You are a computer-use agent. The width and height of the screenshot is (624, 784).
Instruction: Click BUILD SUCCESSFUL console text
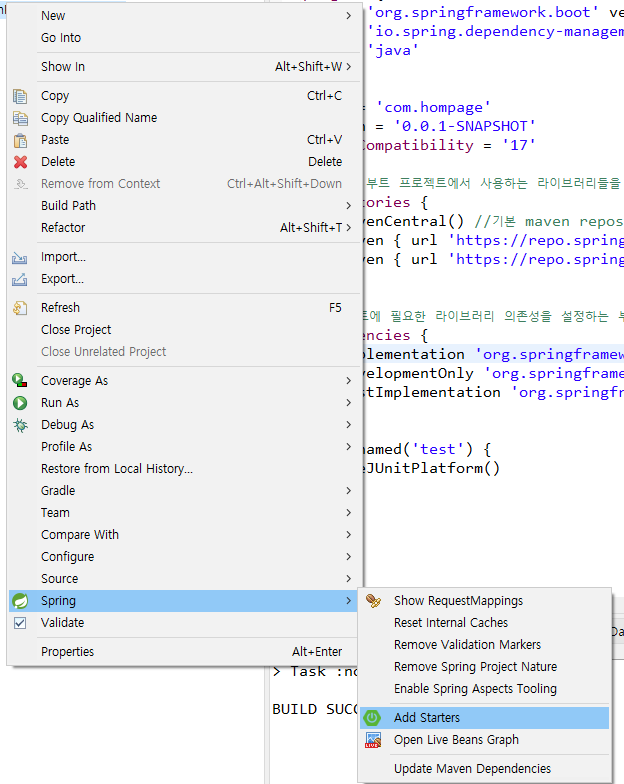pos(315,710)
